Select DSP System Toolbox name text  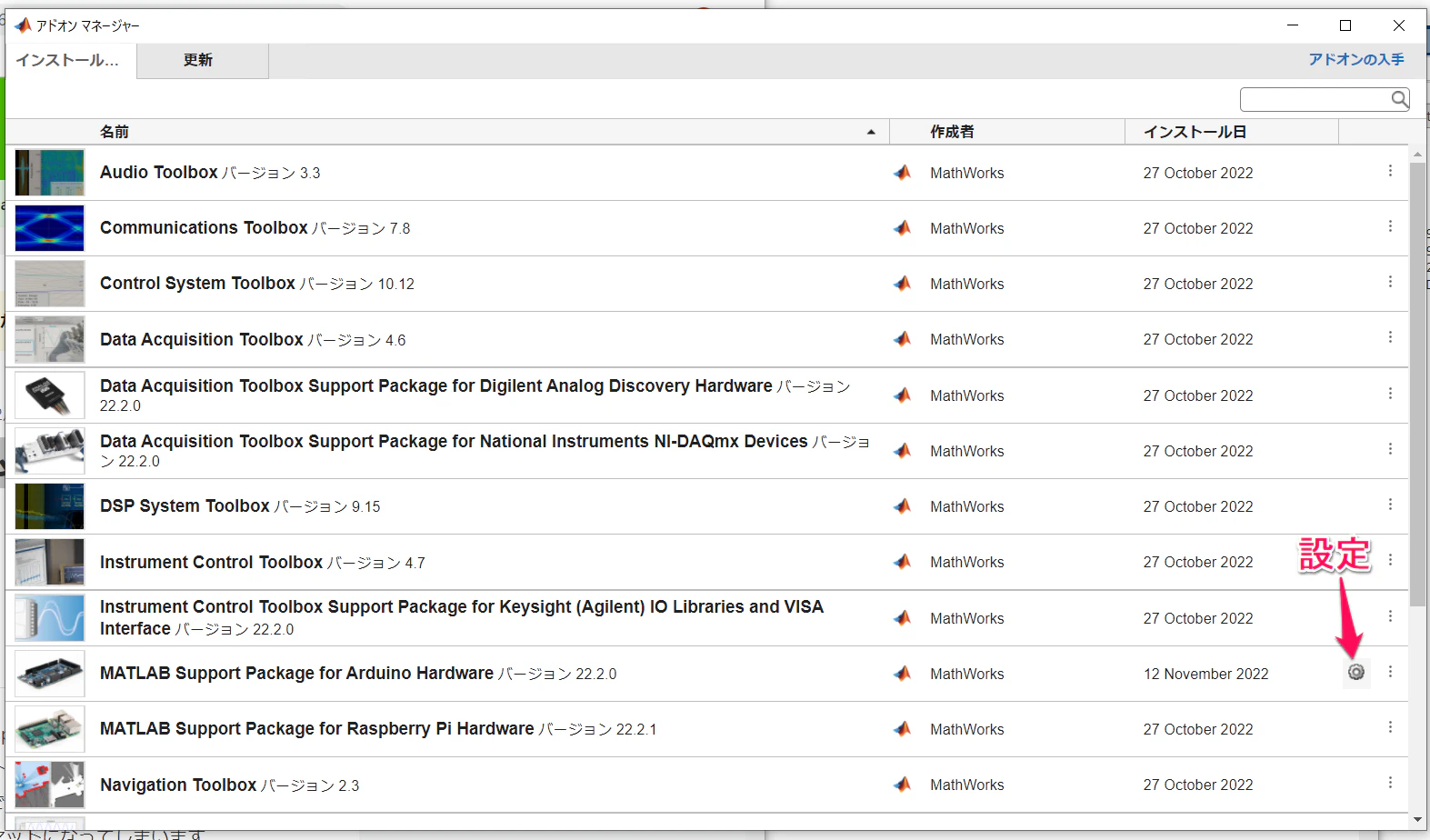185,505
